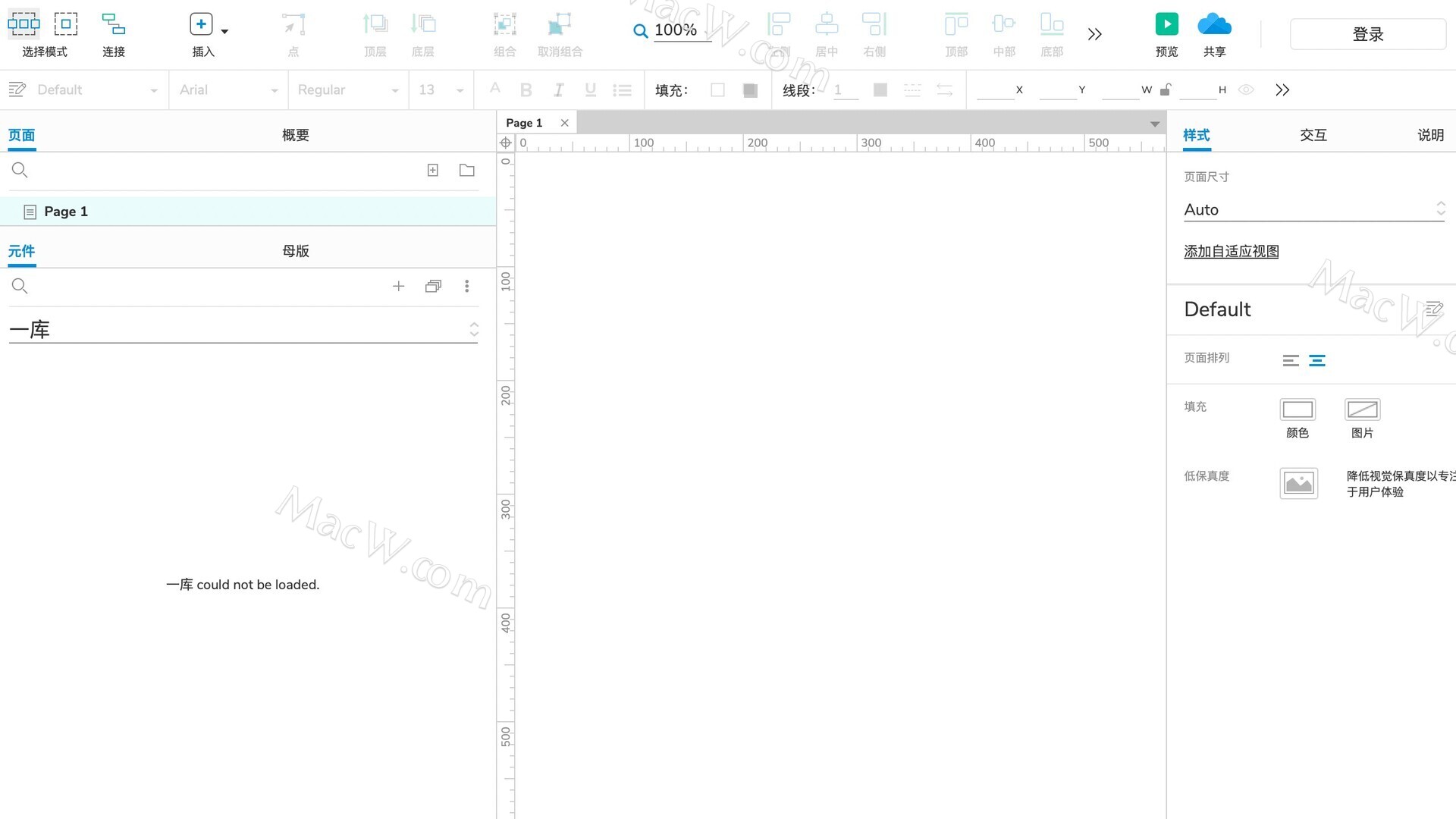
Task: Select Page 1 in pages list
Action: pos(248,212)
